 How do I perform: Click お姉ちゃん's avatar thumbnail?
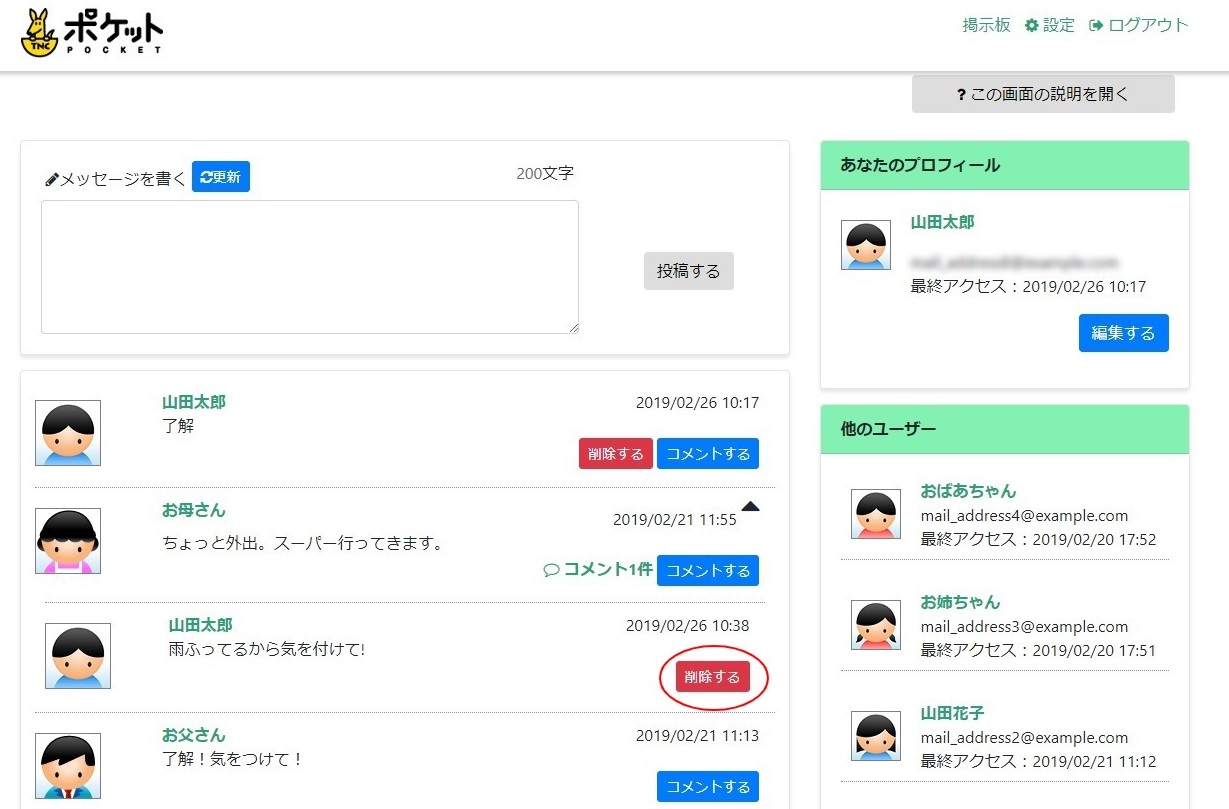[x=875, y=624]
